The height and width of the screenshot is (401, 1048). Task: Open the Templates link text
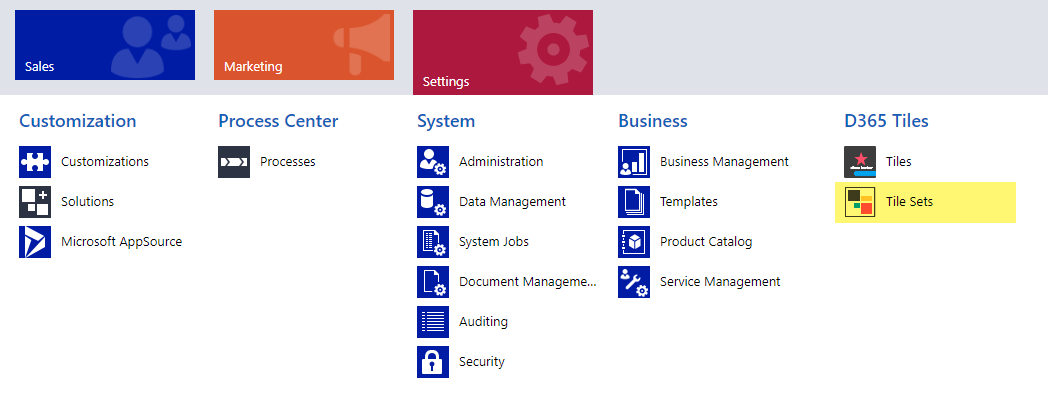pos(689,202)
